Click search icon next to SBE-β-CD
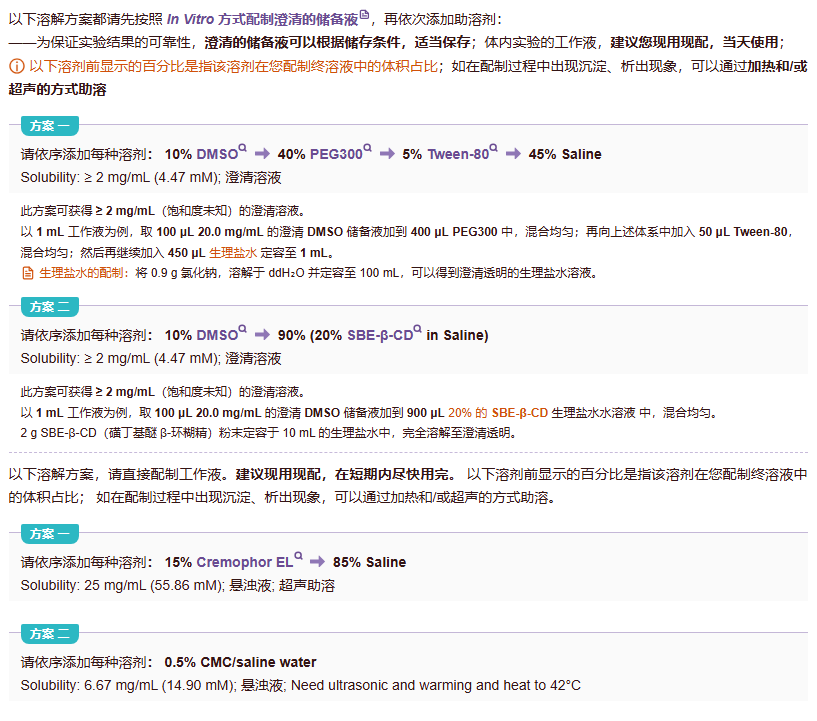The width and height of the screenshot is (817, 721). tap(417, 329)
